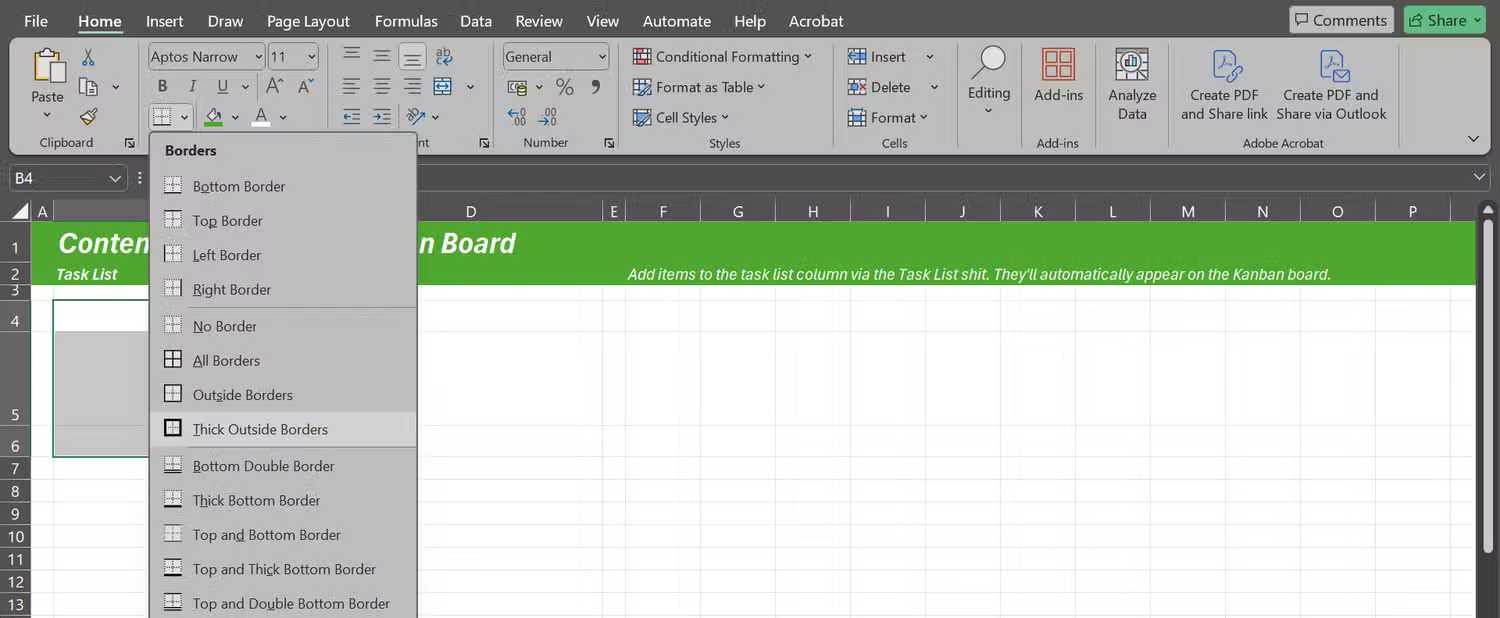
Task: Open the Aptos Narrow font dropdown
Action: [259, 57]
